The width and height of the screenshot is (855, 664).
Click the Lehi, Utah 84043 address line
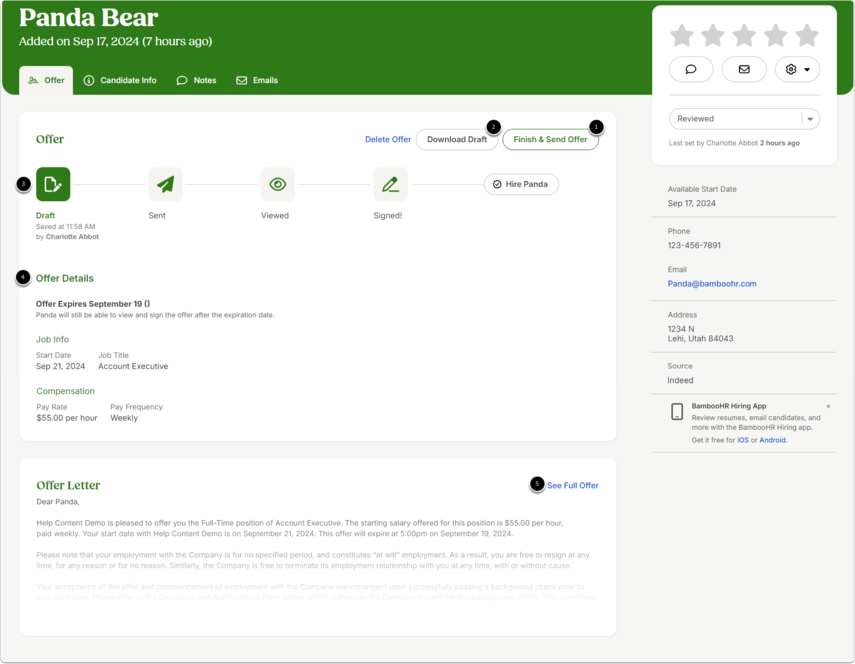click(700, 339)
